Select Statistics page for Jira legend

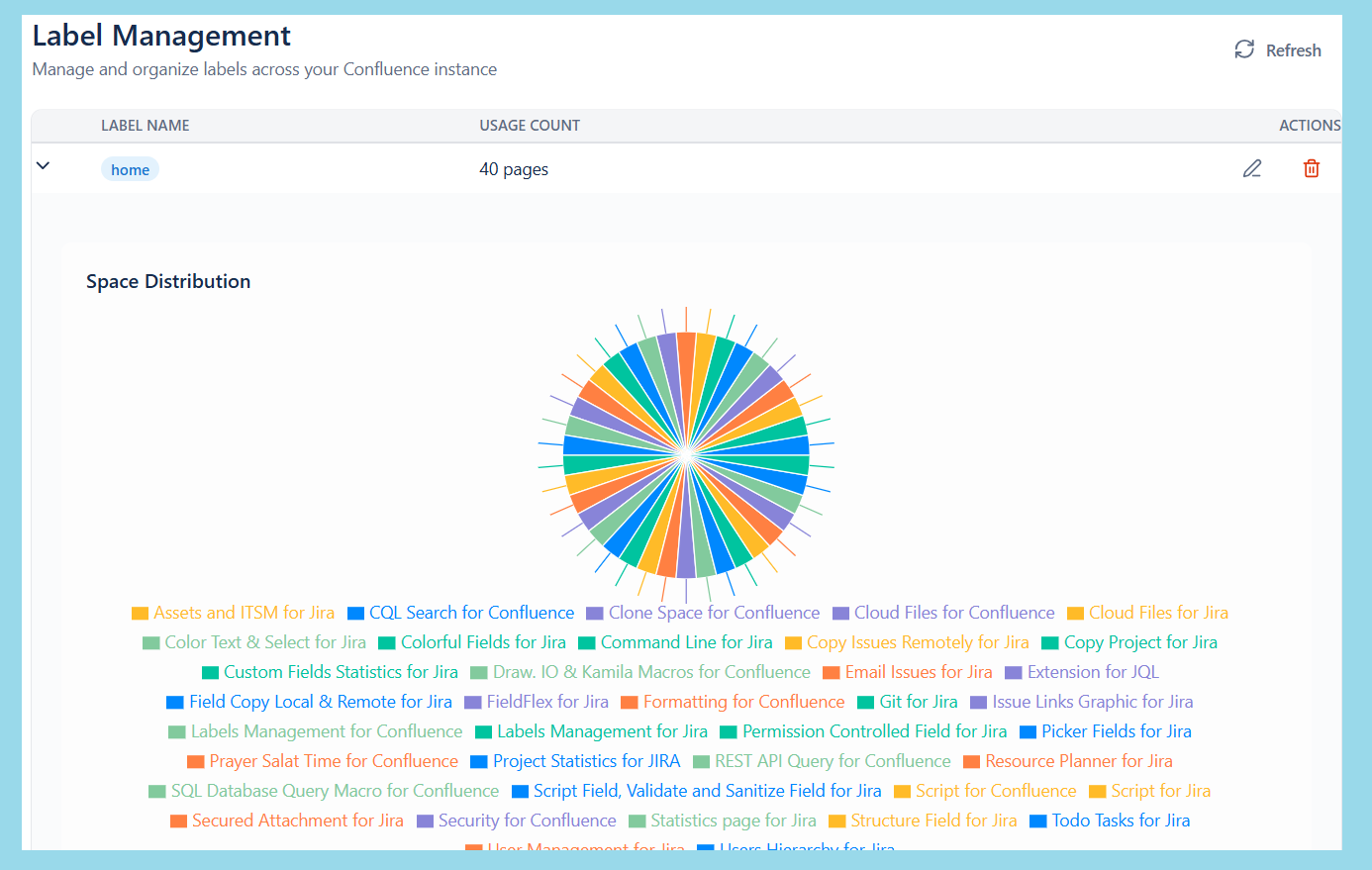tap(723, 821)
